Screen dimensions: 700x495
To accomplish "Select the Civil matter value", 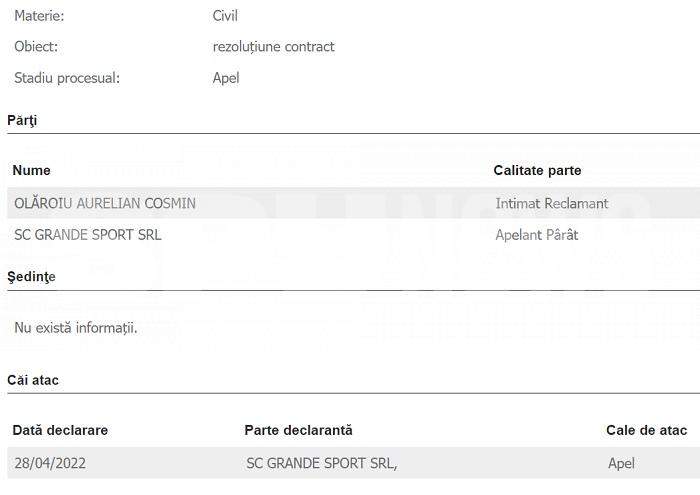I will pos(225,16).
